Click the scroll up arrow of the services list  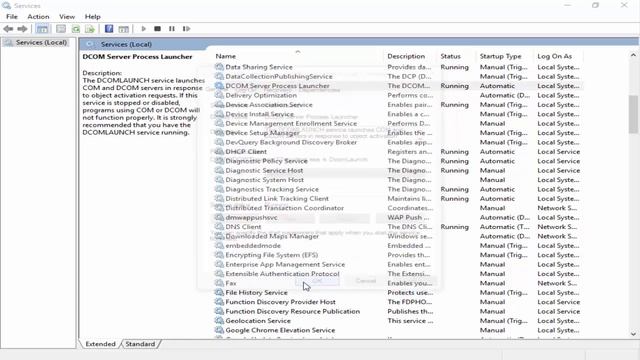(633, 55)
